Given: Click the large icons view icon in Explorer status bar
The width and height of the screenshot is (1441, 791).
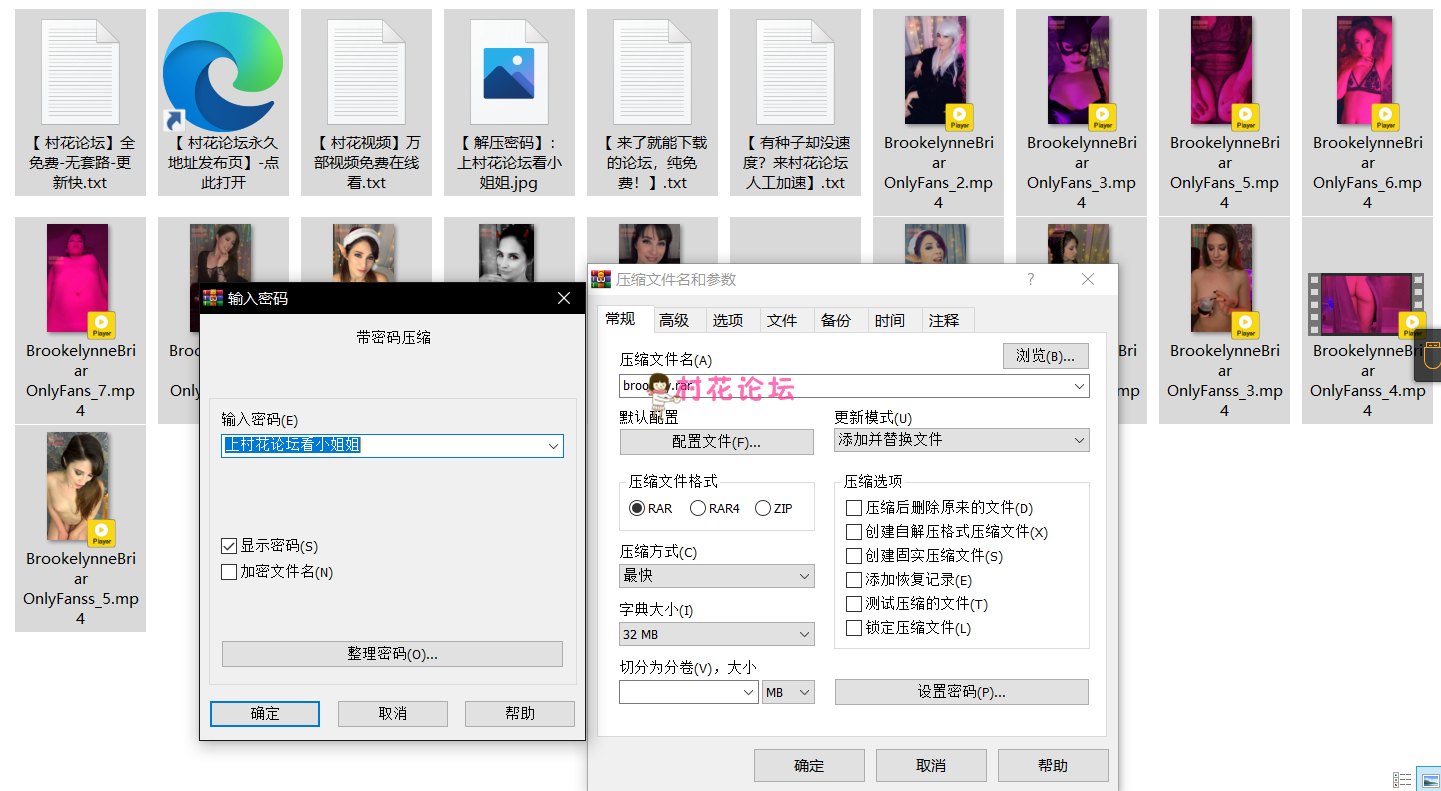Looking at the screenshot, I should click(1427, 779).
